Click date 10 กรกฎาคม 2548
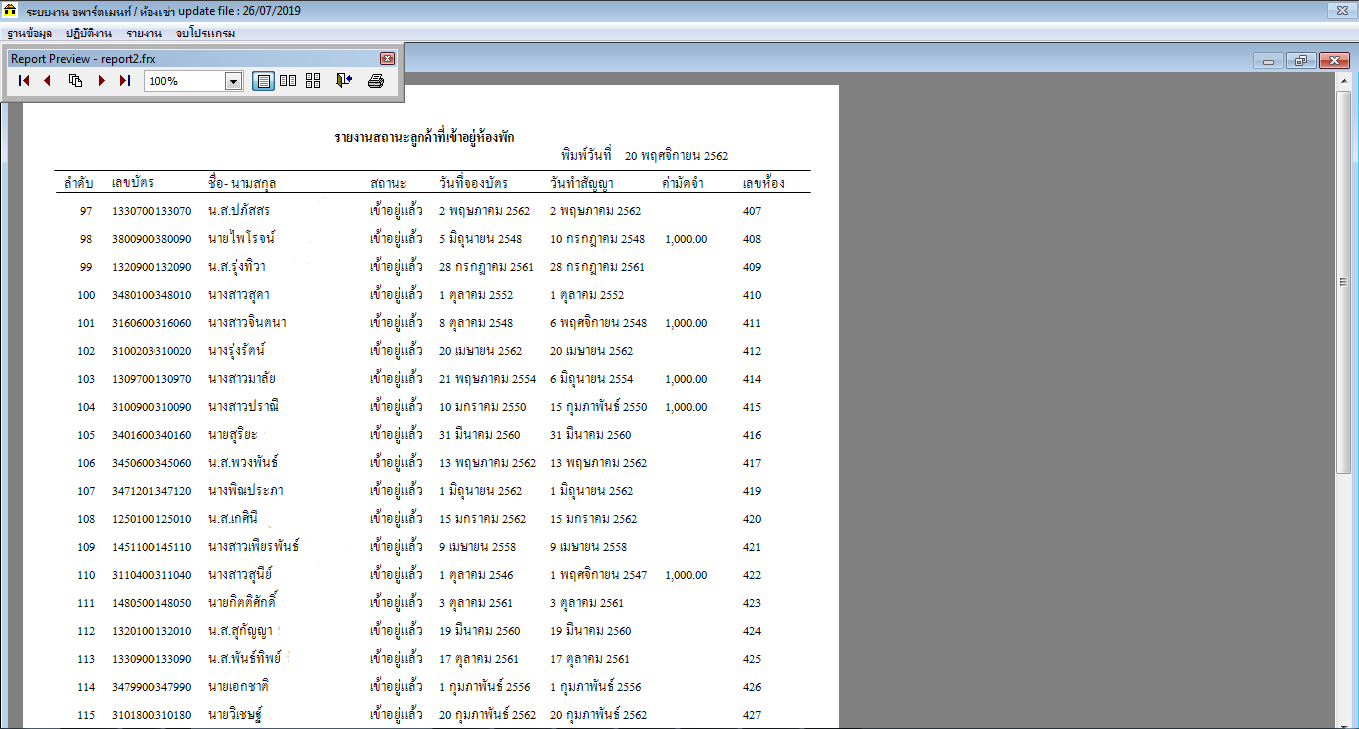Viewport: 1359px width, 729px height. tap(597, 239)
